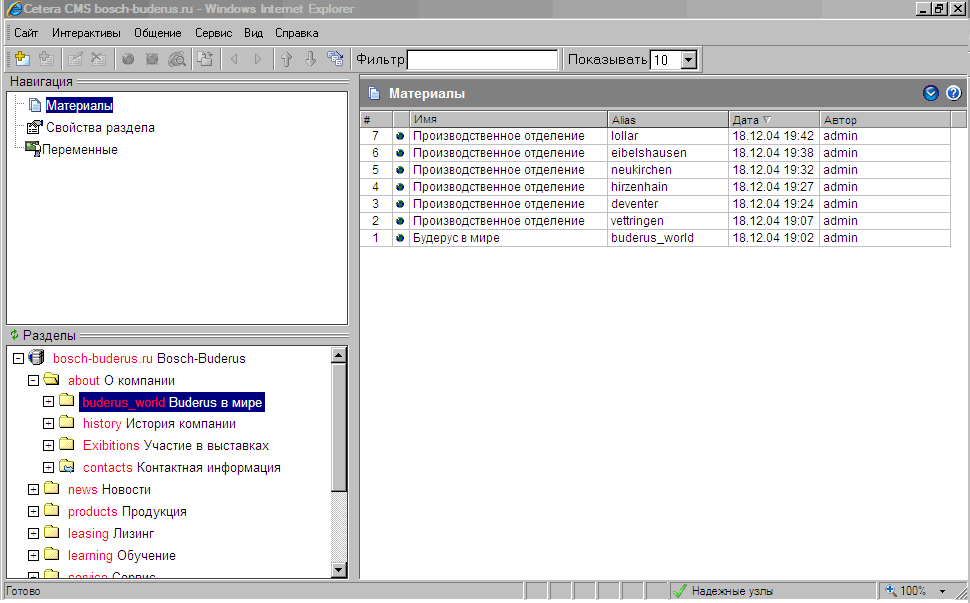The width and height of the screenshot is (970, 603).
Task: Click the blue chevron icon in Материалы header
Action: (x=931, y=93)
